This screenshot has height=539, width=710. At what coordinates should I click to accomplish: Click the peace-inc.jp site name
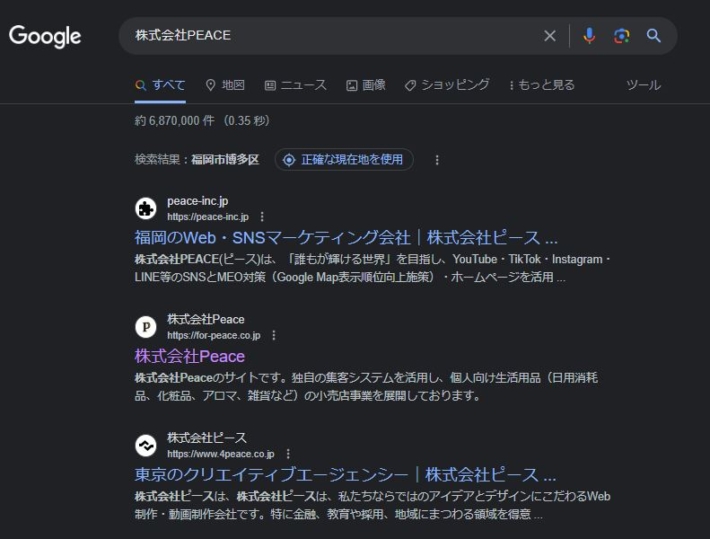click(x=197, y=201)
